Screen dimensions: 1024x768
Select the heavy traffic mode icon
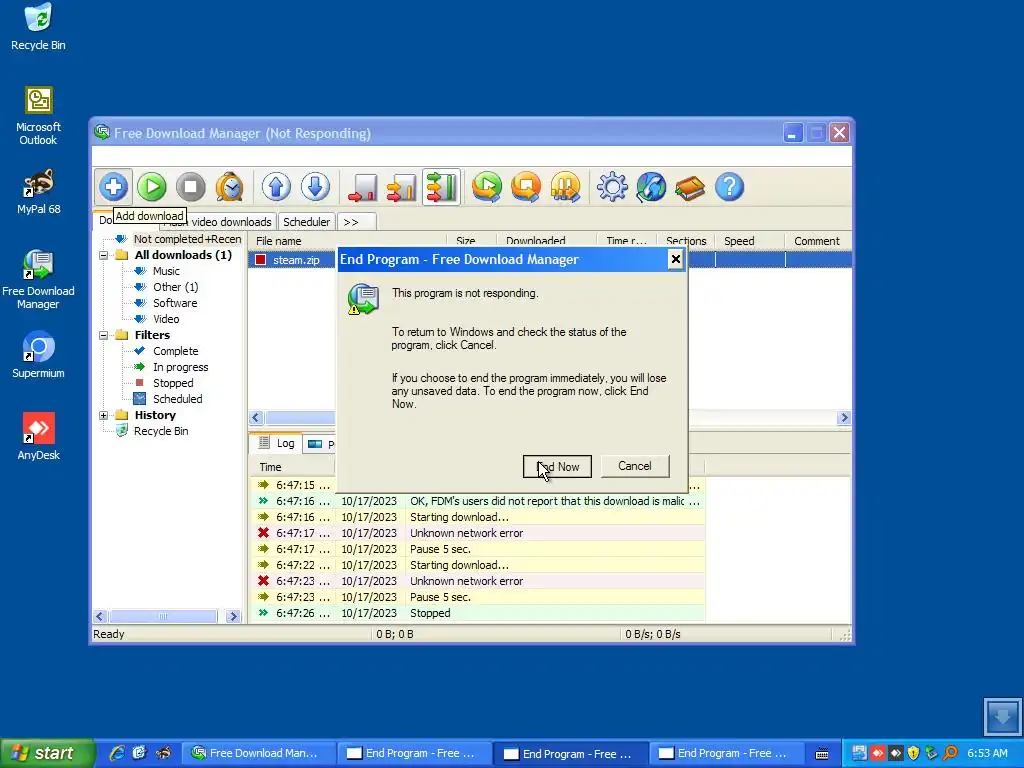click(441, 187)
